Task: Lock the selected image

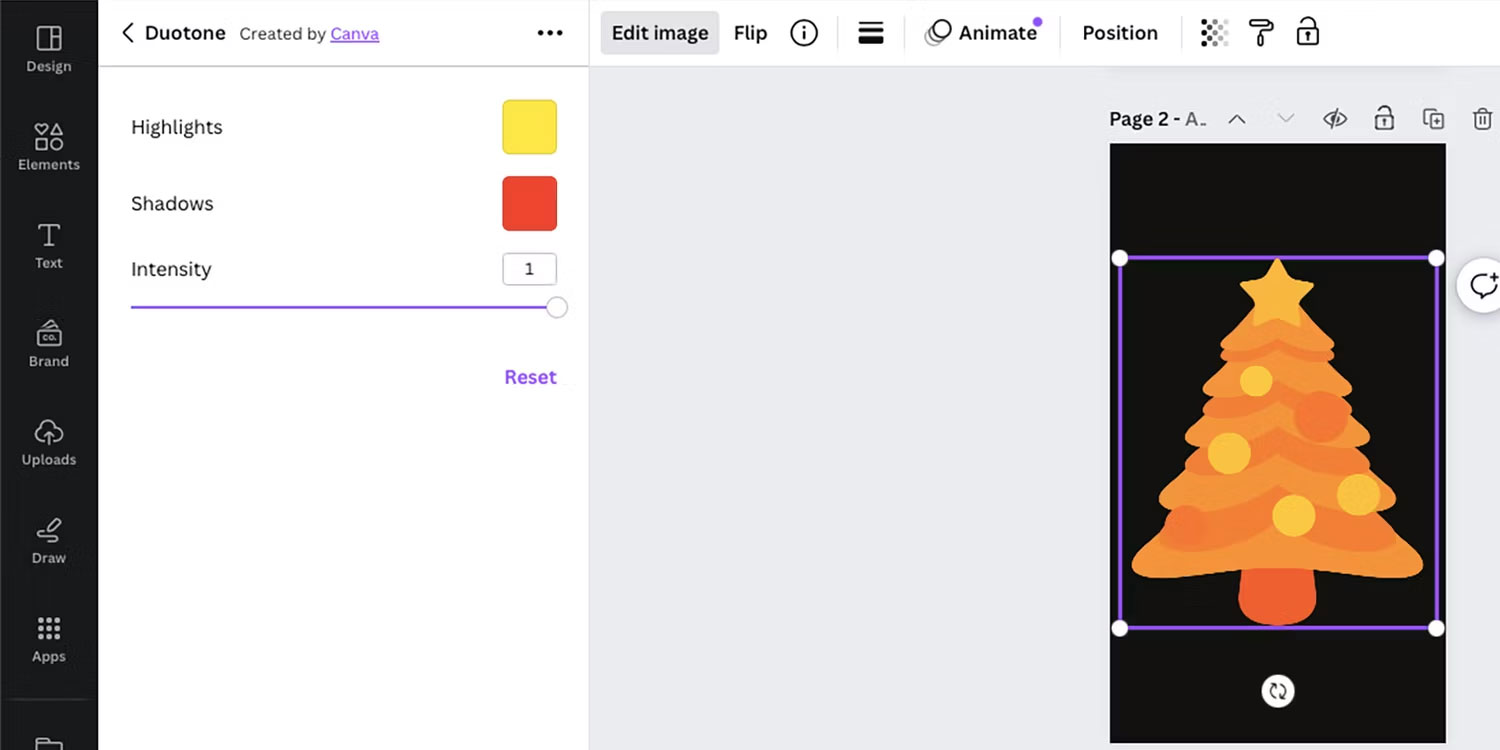Action: click(x=1307, y=32)
